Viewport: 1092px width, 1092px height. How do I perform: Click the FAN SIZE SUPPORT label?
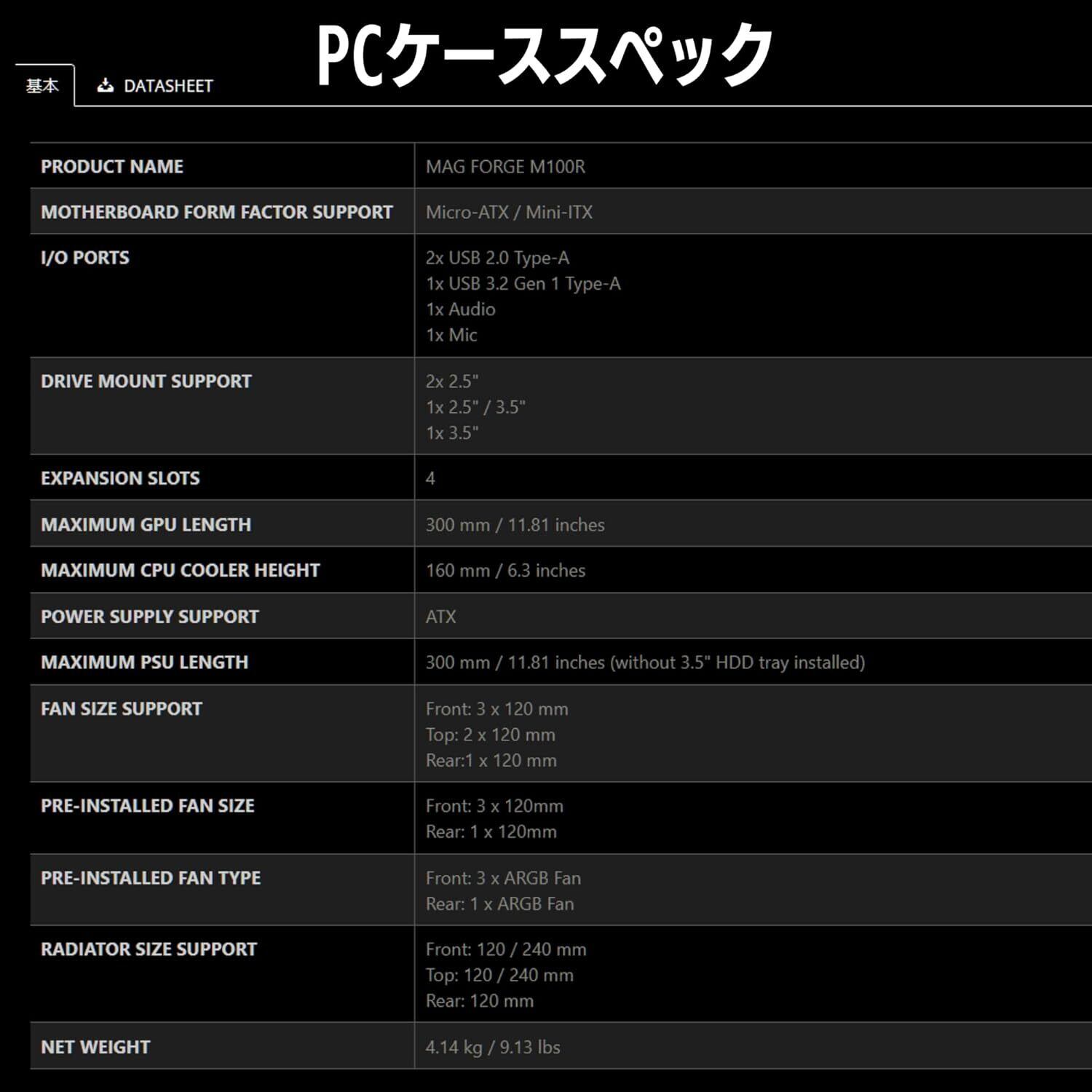click(x=120, y=708)
